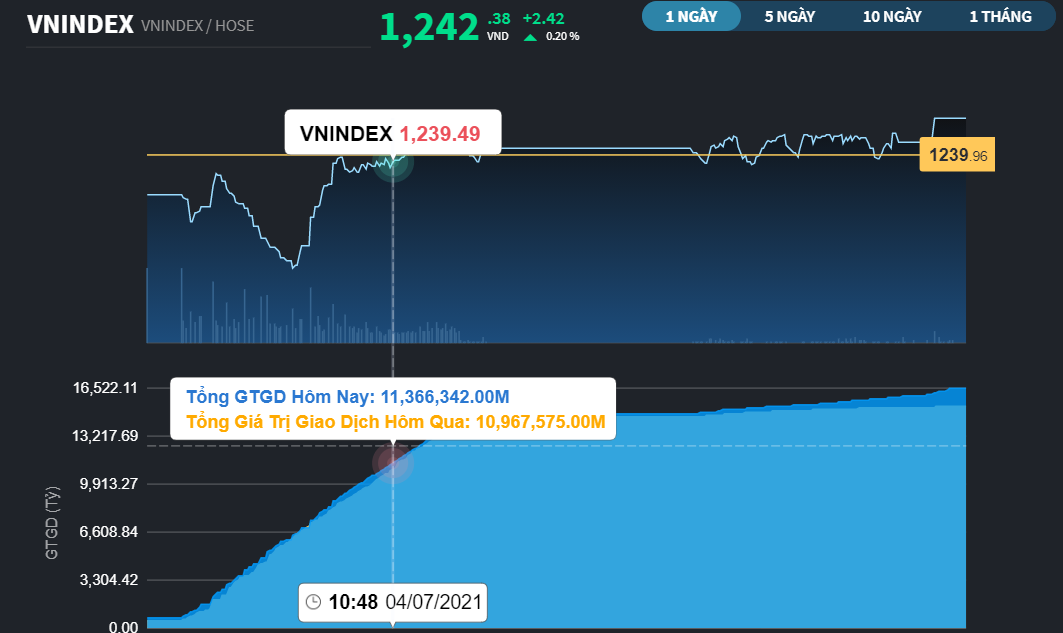Click the 6,608.84 axis label

pos(108,532)
